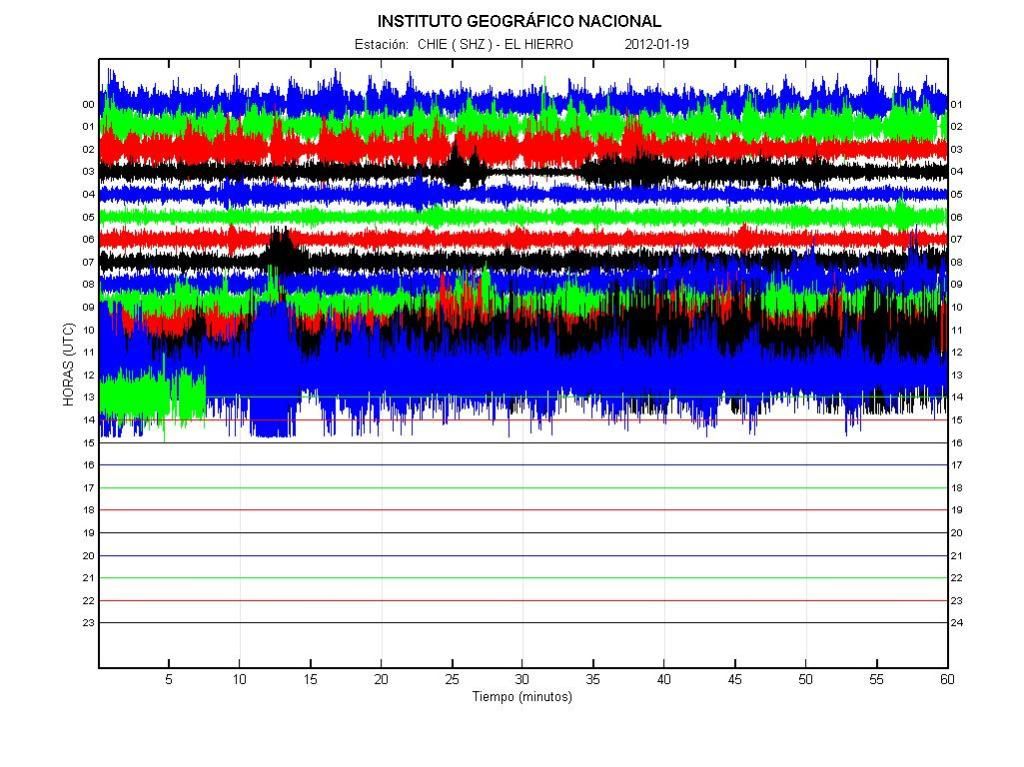Select the Tiempo (minutos) axis label
This screenshot has height=767, width=1024.
(x=522, y=697)
